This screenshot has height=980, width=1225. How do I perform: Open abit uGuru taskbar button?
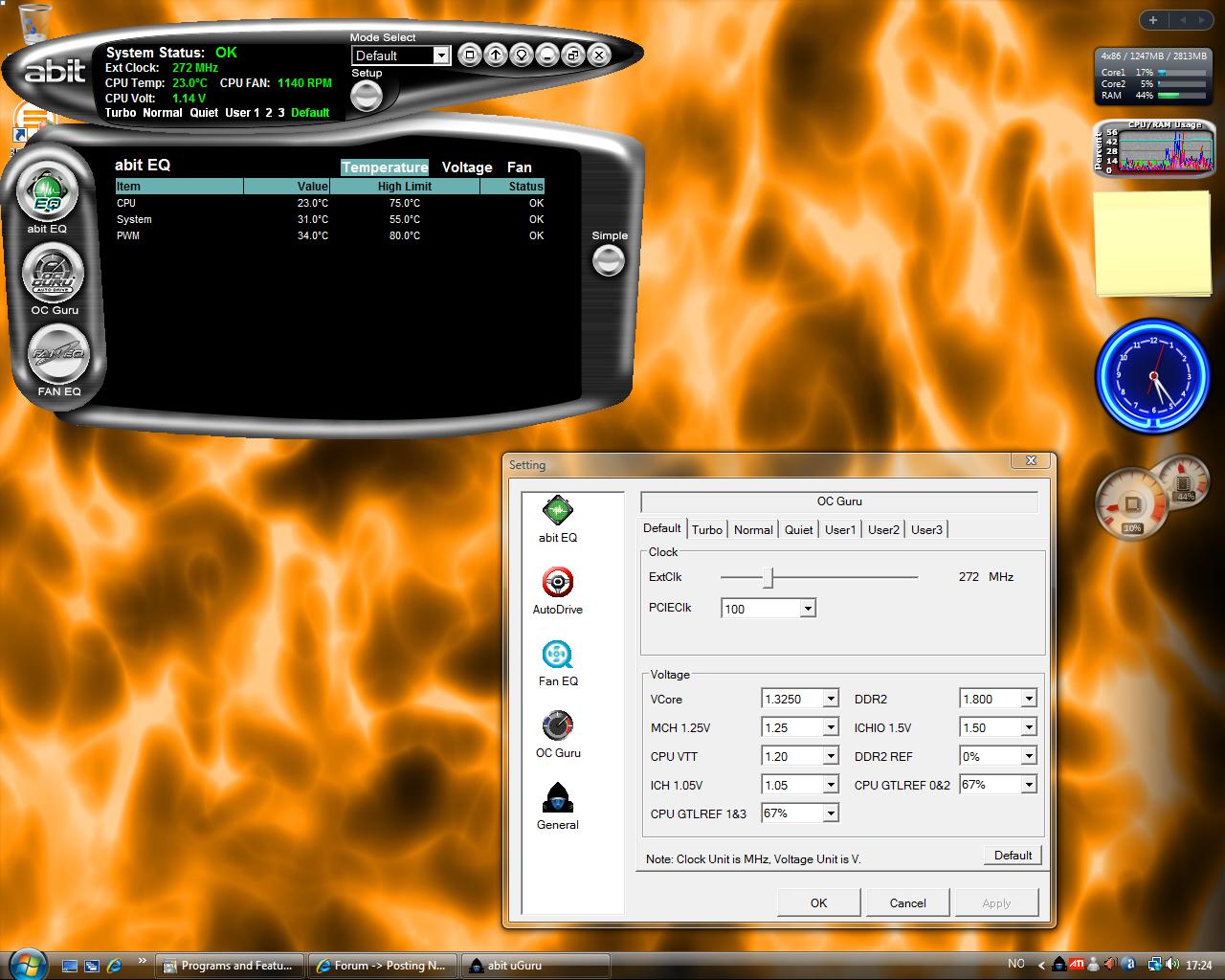(536, 966)
